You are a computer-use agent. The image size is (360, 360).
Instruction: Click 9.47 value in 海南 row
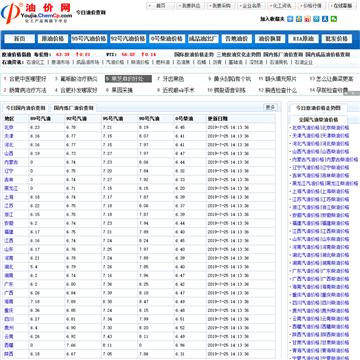[144, 302]
